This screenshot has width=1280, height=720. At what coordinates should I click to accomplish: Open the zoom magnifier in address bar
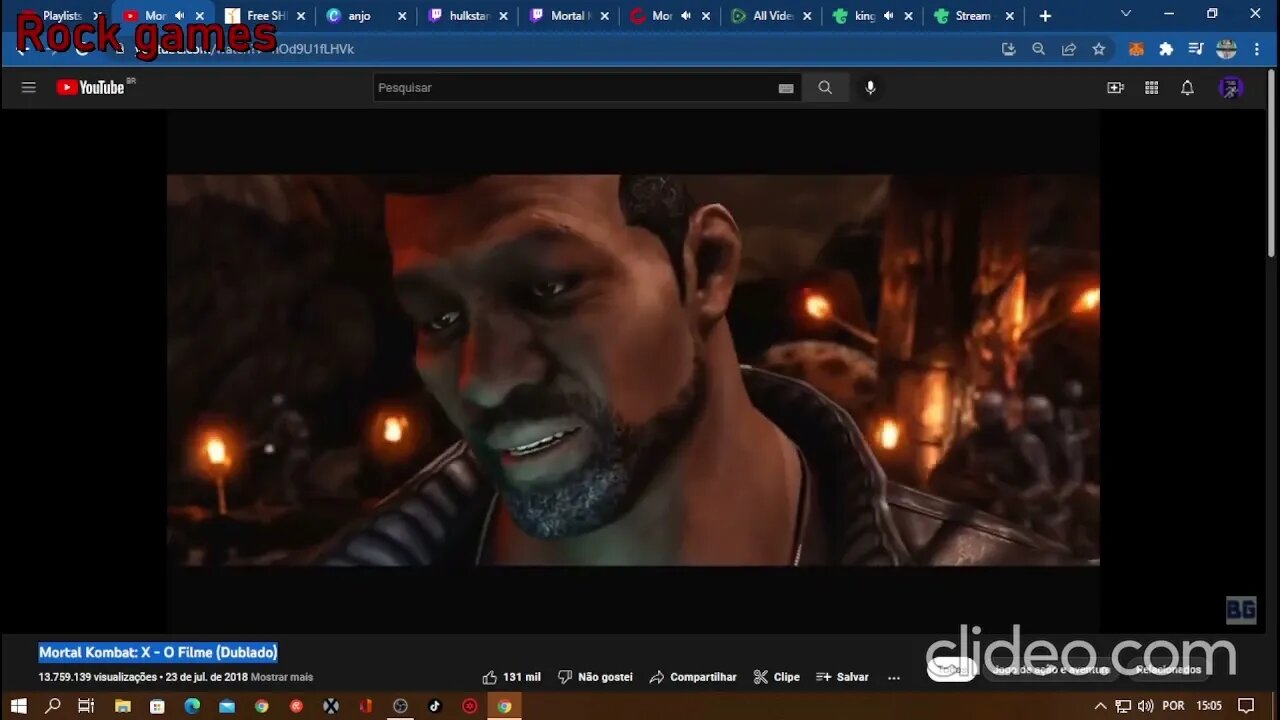[1039, 49]
